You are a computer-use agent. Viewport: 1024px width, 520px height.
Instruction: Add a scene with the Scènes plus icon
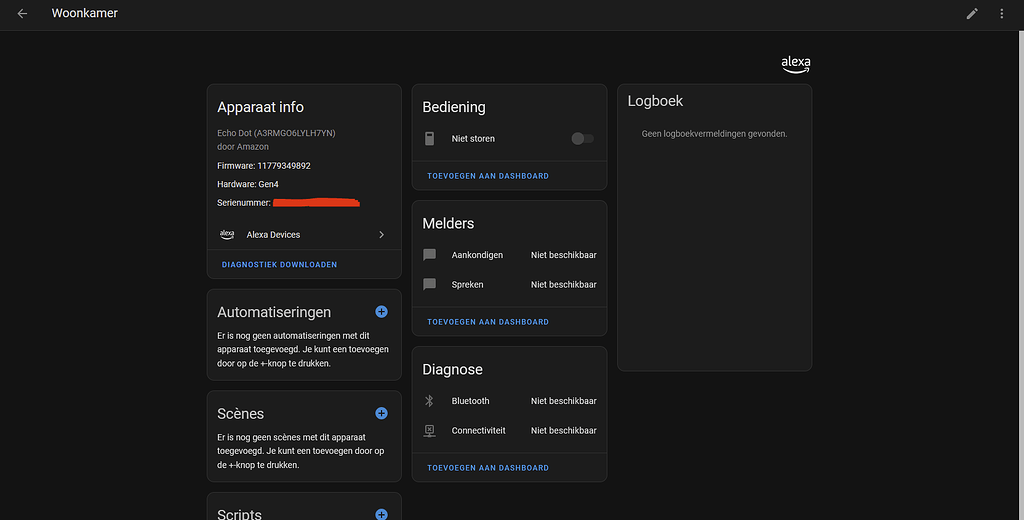click(381, 413)
